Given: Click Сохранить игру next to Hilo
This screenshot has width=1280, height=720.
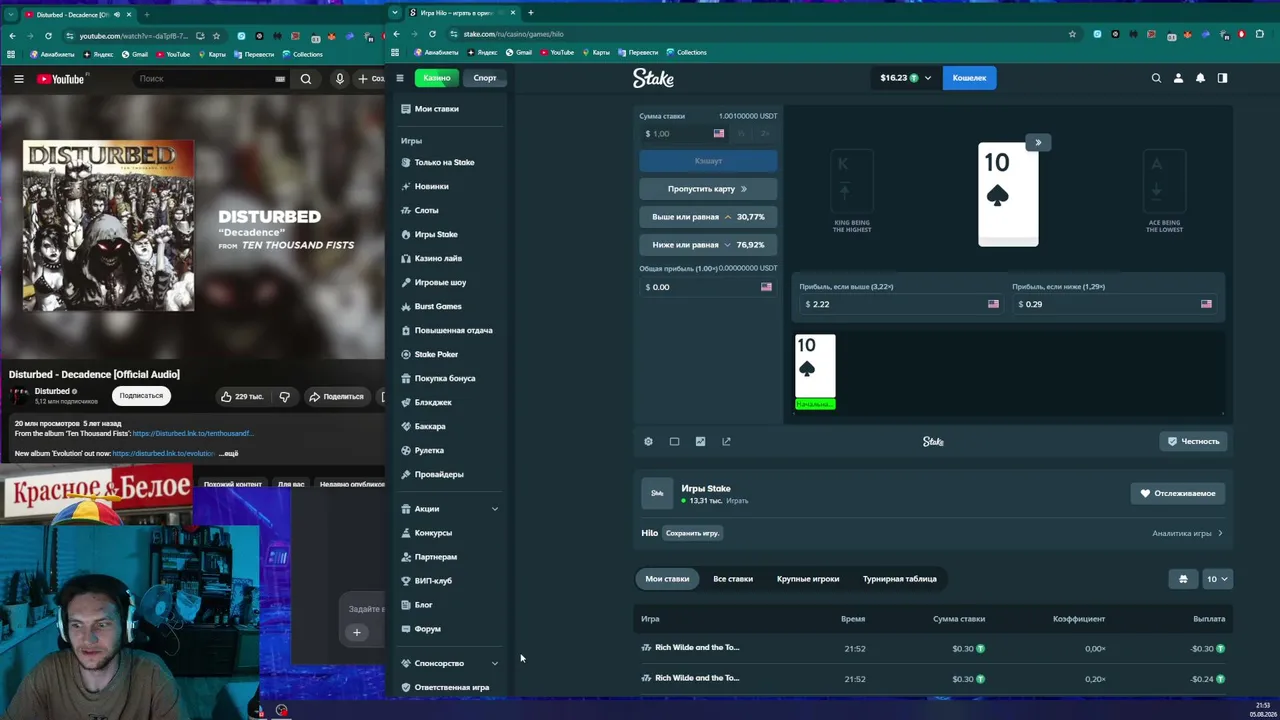Looking at the screenshot, I should (x=693, y=533).
